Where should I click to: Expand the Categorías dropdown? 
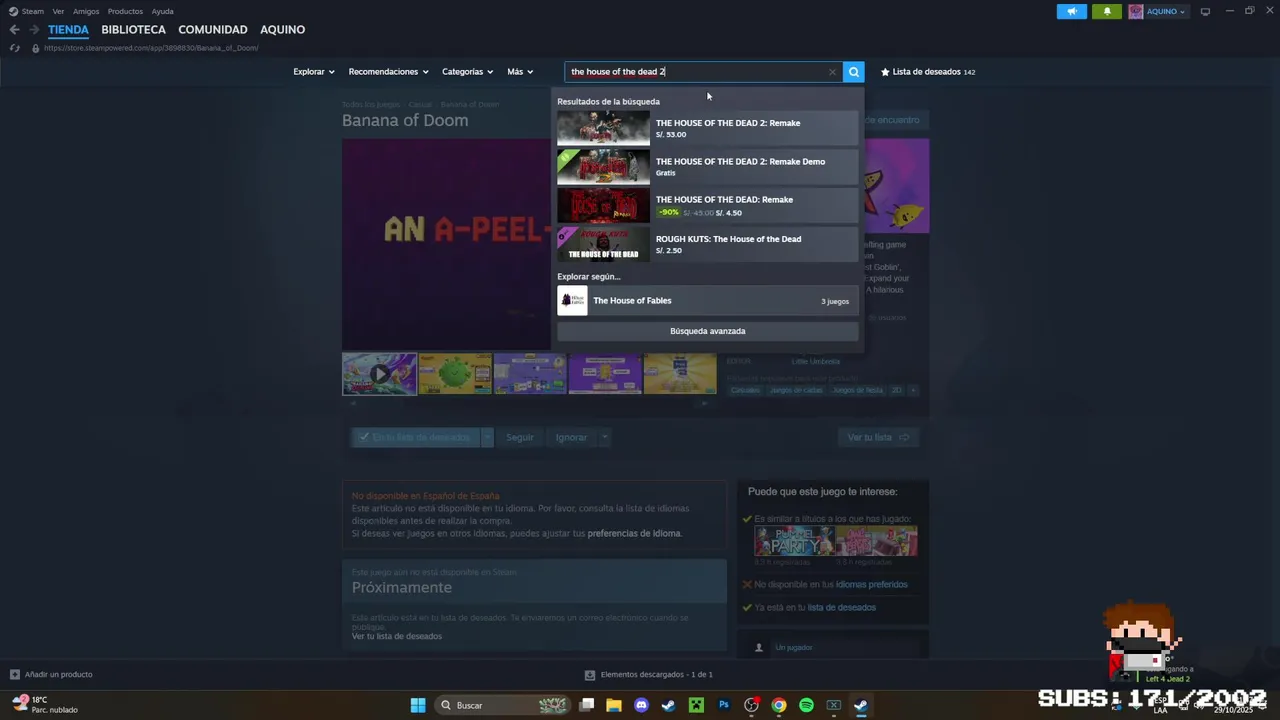468,72
